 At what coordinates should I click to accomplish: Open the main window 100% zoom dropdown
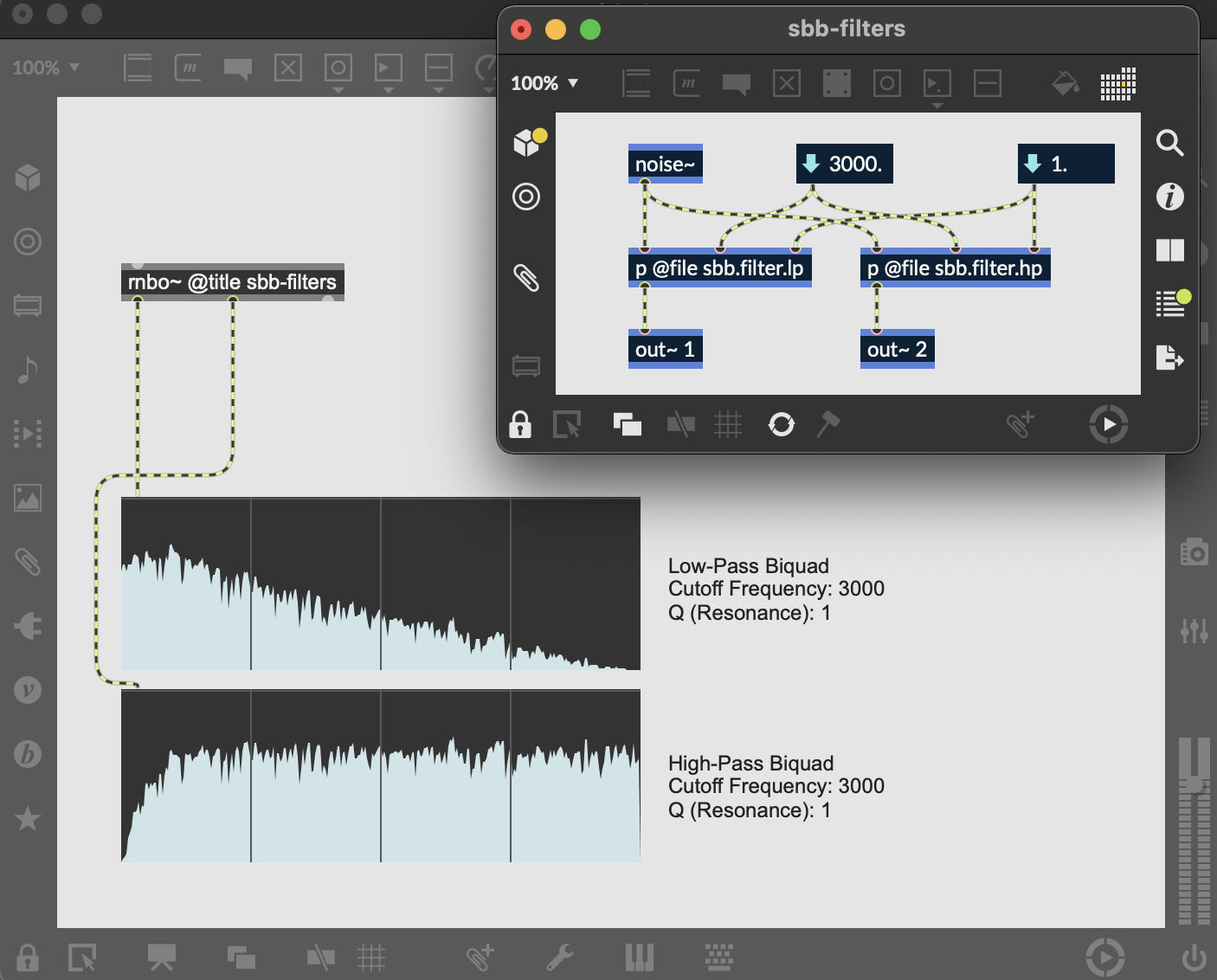46,68
